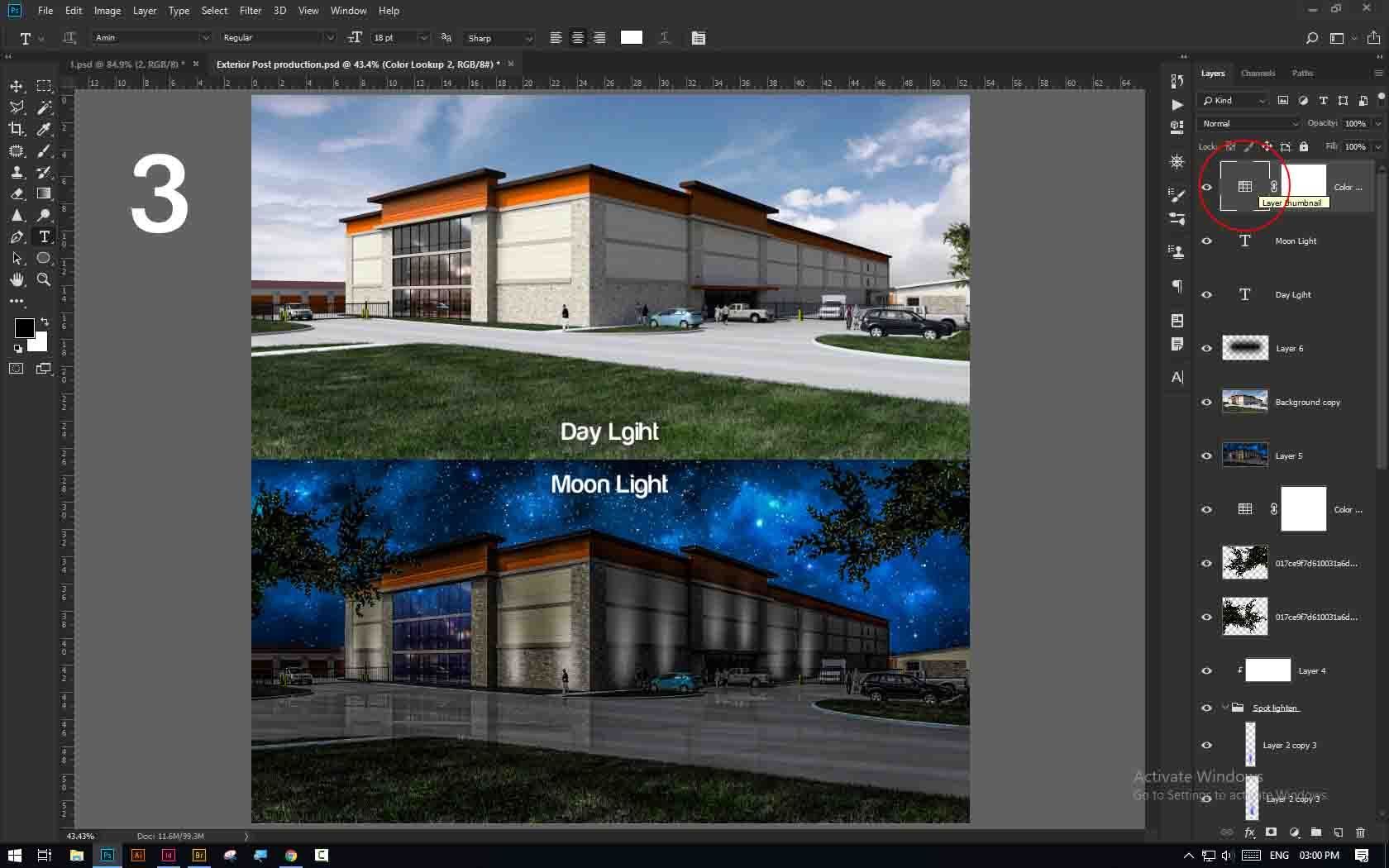The image size is (1389, 868).
Task: Select the Eraser tool
Action: (x=17, y=193)
